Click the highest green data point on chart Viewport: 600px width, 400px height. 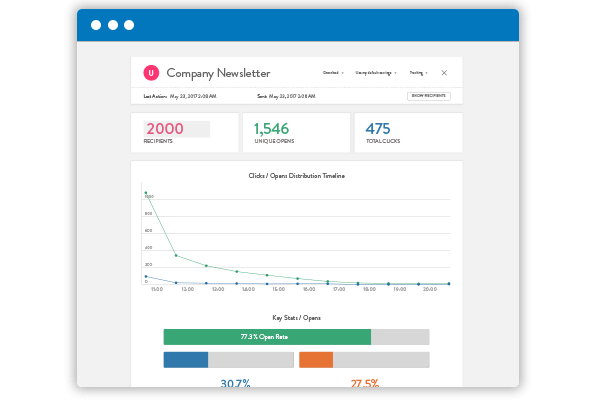146,193
